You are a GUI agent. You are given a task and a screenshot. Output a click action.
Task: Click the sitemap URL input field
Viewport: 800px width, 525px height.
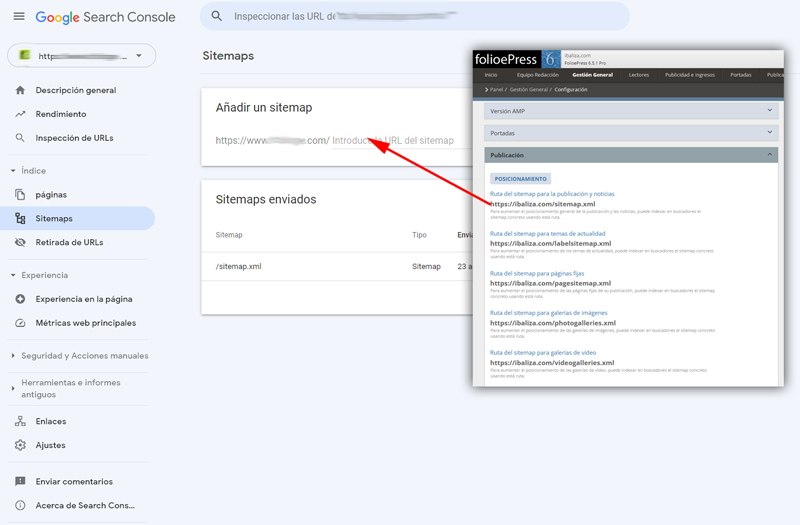pos(402,140)
